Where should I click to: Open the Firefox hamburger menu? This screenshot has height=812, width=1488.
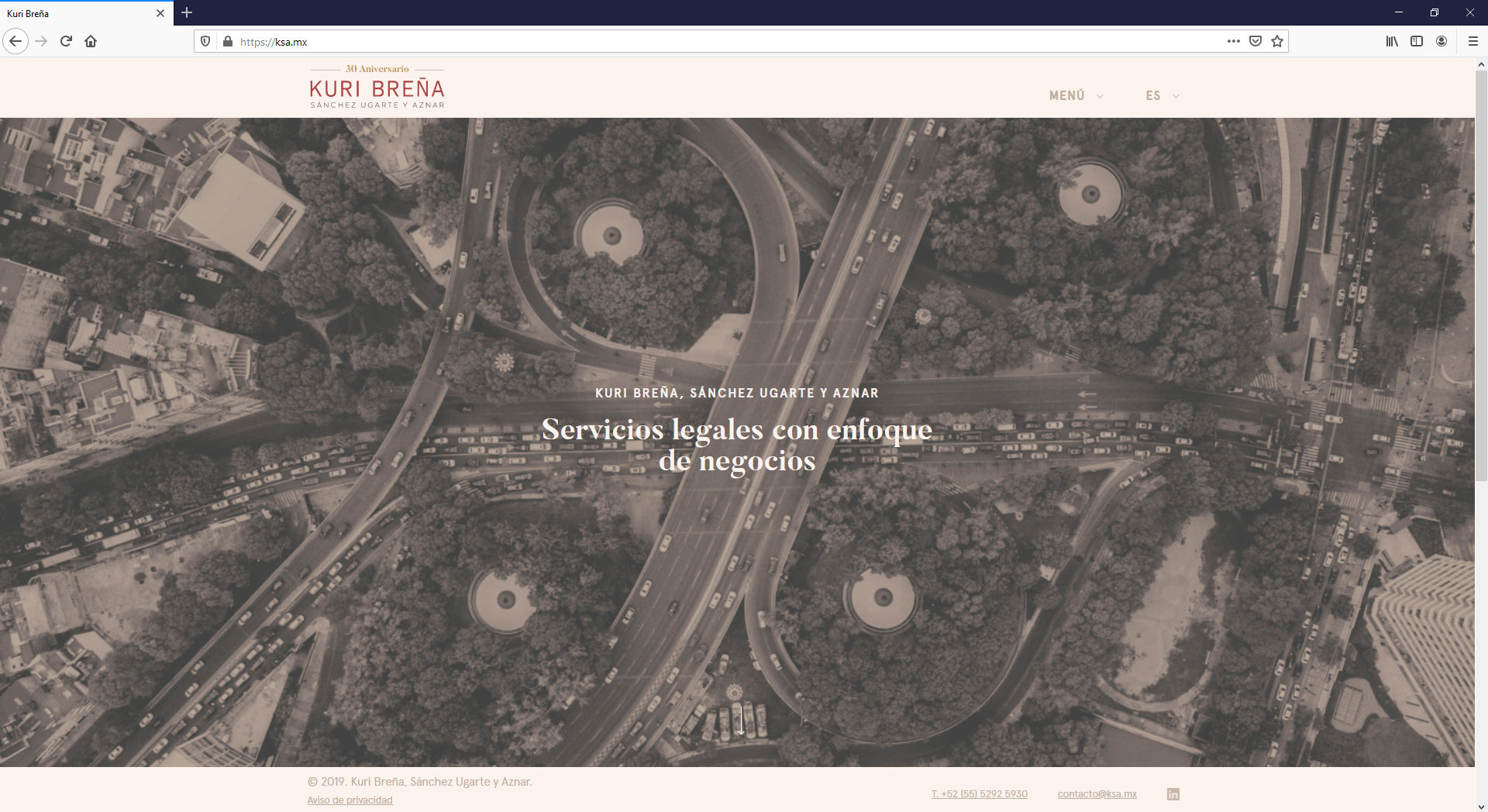[1473, 42]
